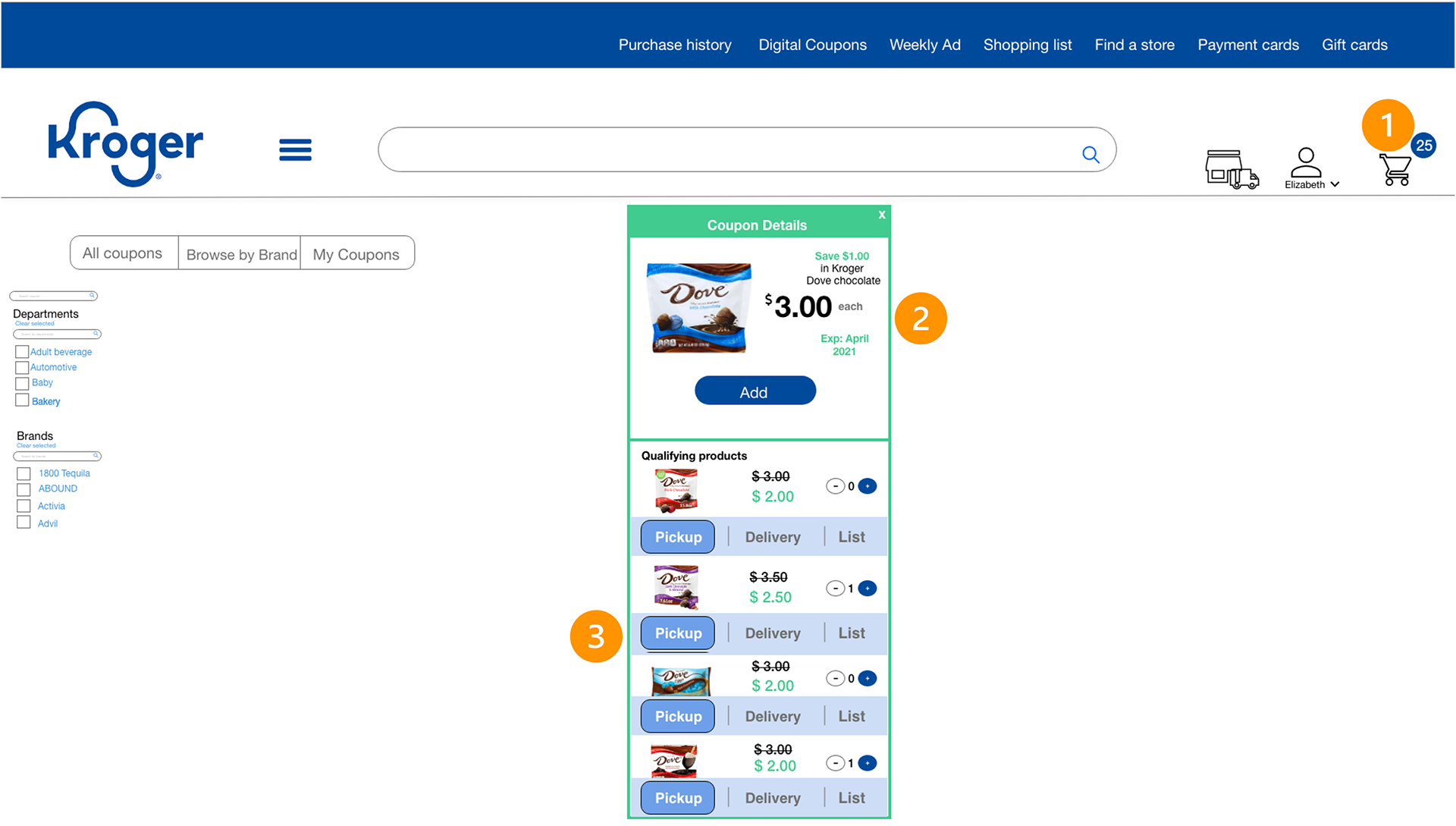The image size is (1456, 826).
Task: Select List for $2.50 Dove product
Action: [x=852, y=633]
